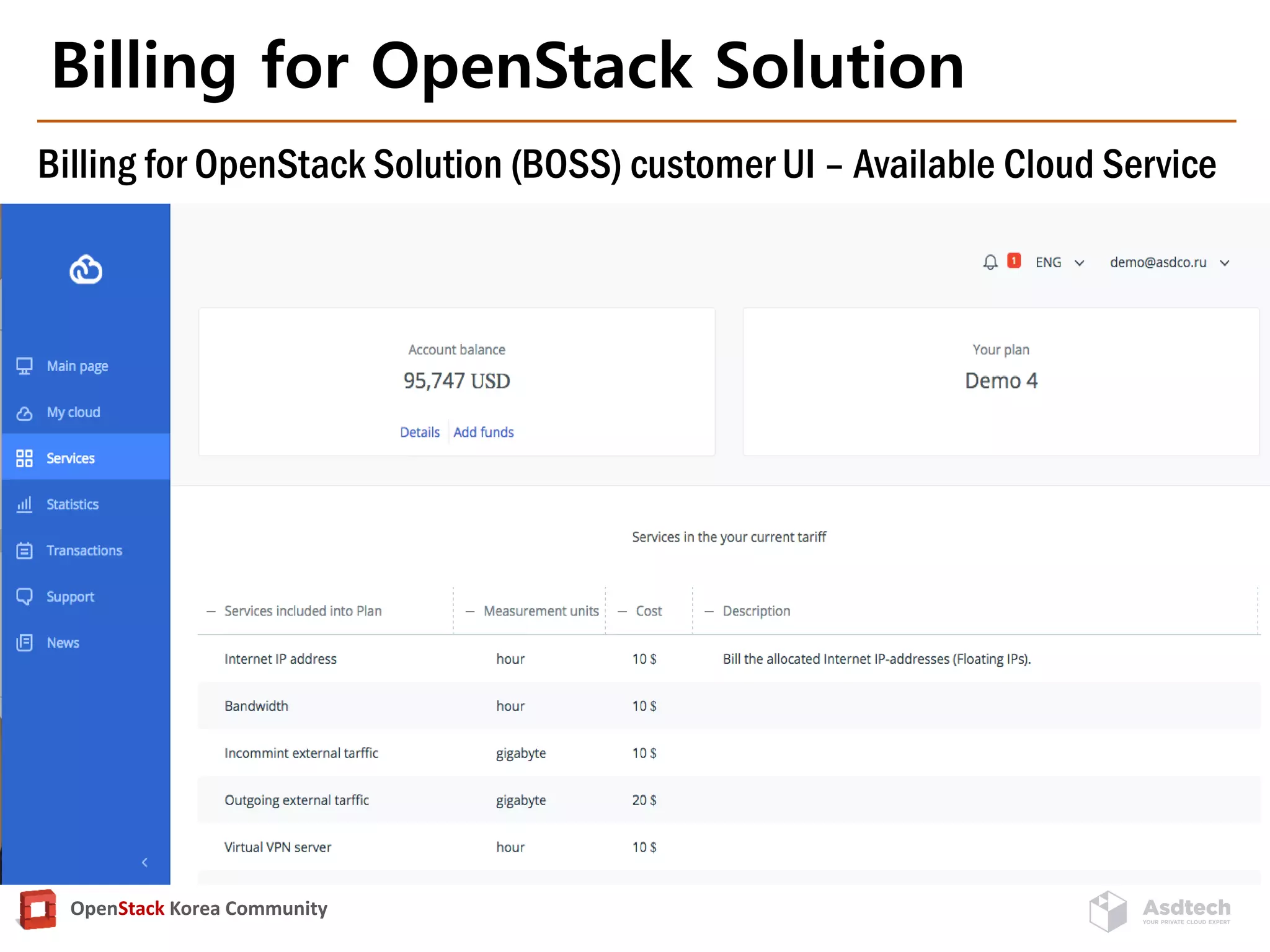Click the Add funds link
This screenshot has height=952, width=1270.
point(484,432)
